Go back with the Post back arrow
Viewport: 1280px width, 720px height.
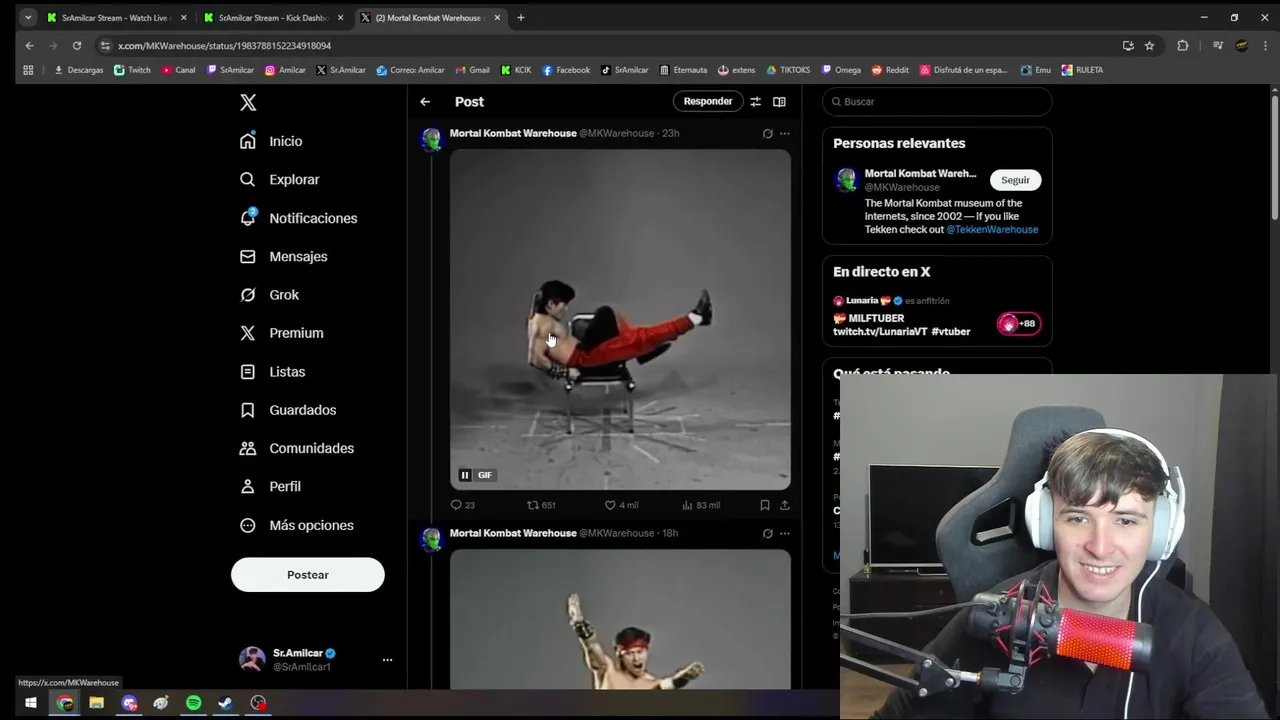coord(425,101)
